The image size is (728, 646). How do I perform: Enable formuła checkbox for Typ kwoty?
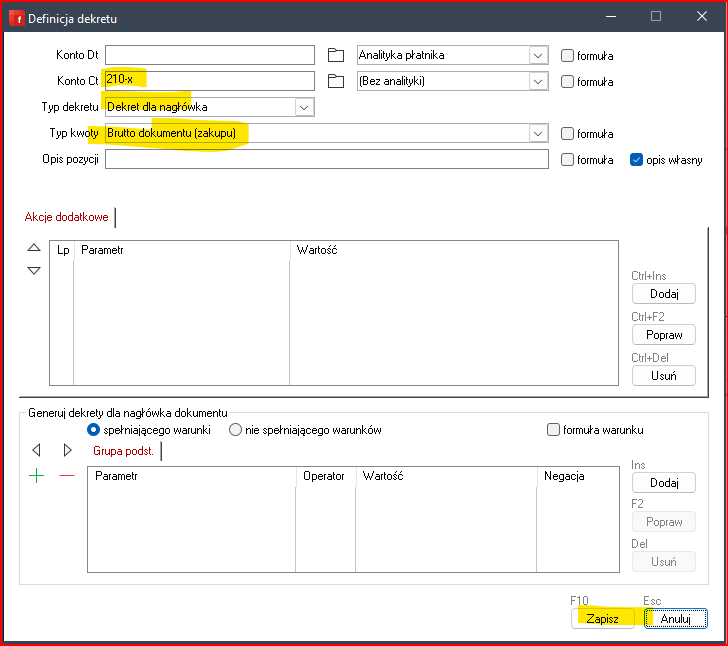click(x=567, y=133)
